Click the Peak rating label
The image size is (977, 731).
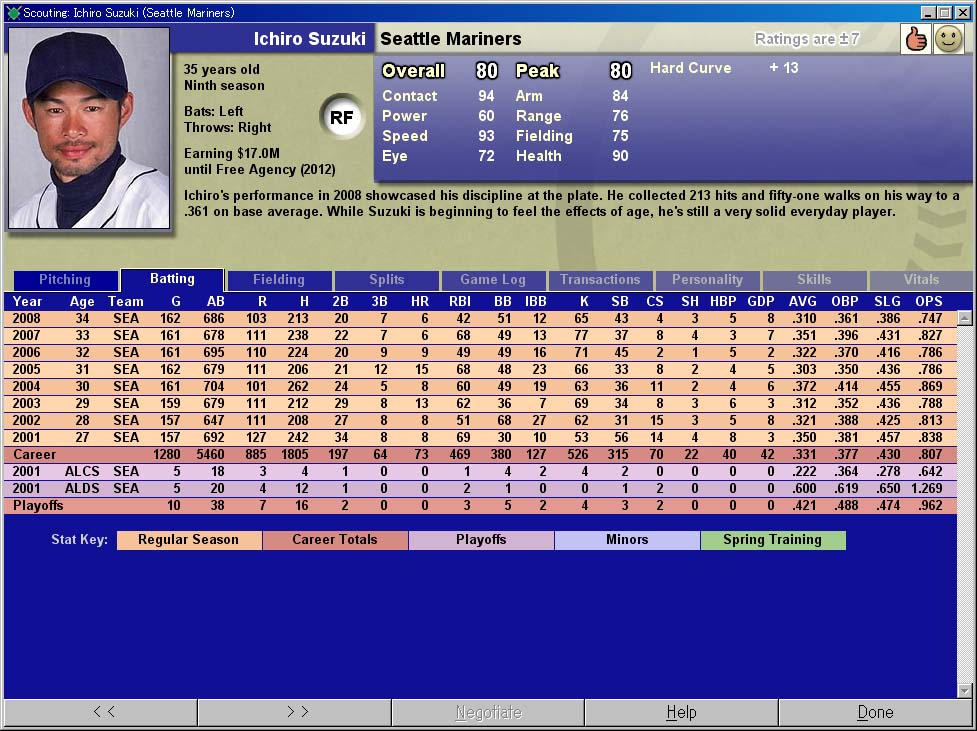pos(537,71)
